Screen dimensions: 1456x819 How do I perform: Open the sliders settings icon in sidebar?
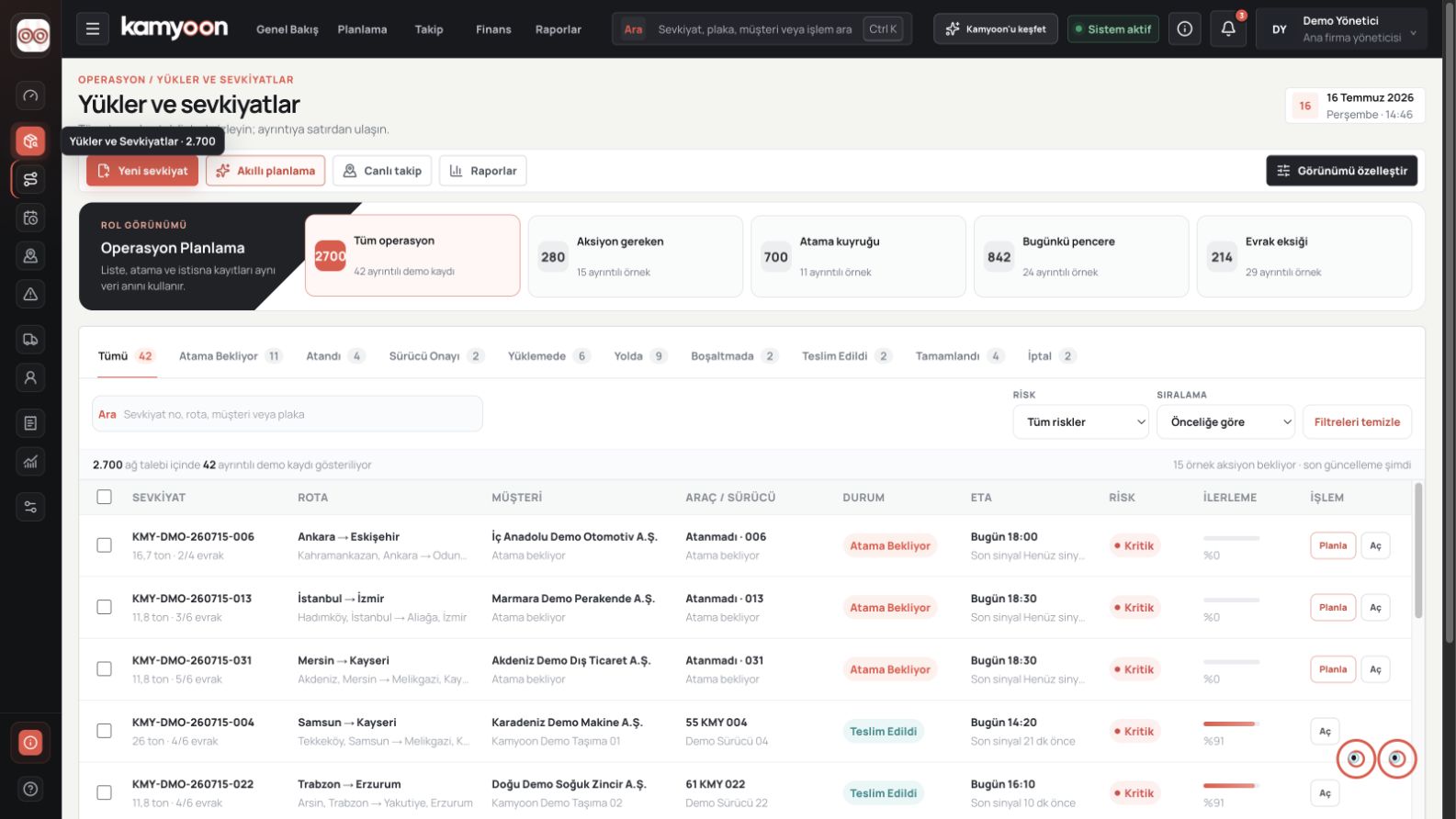coord(30,507)
